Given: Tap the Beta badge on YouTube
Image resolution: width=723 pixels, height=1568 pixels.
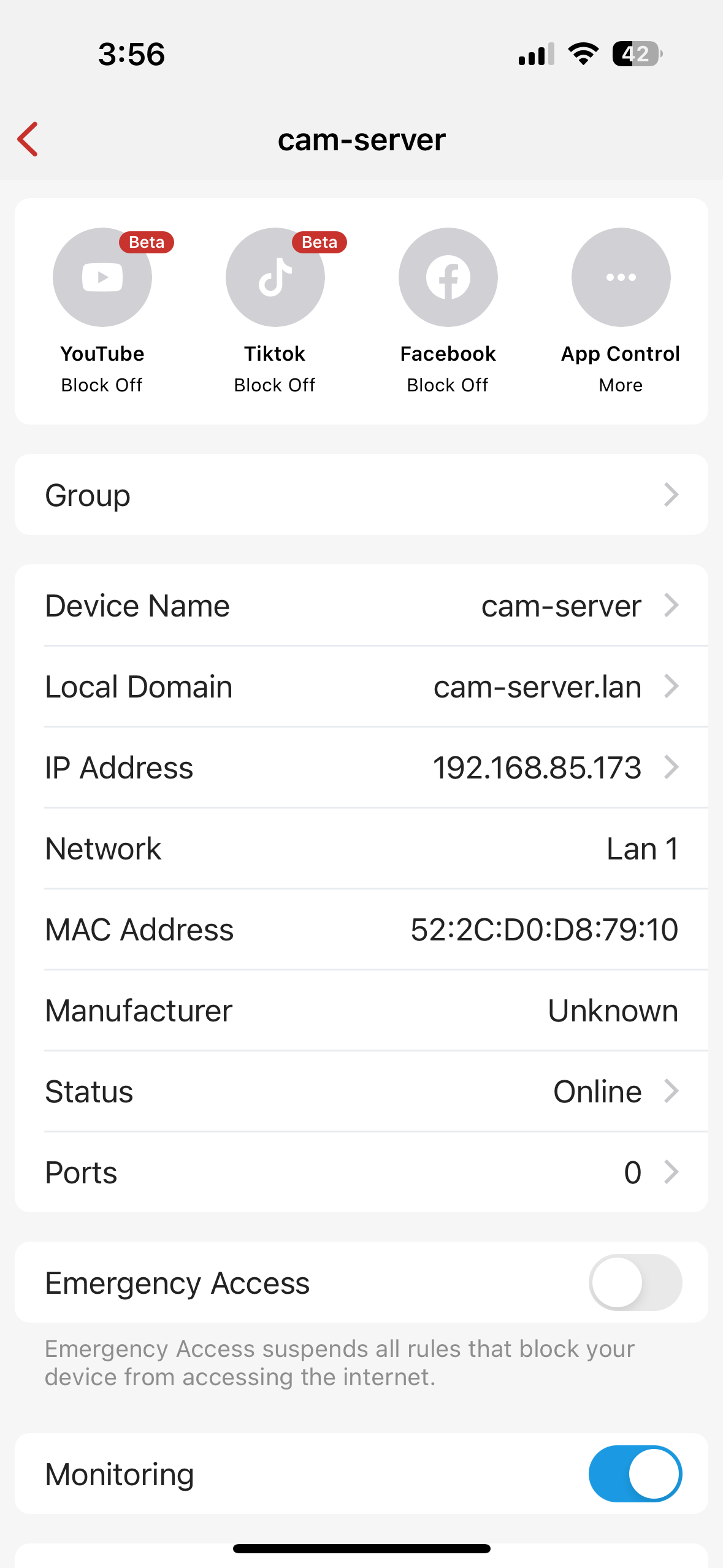Looking at the screenshot, I should tap(147, 242).
